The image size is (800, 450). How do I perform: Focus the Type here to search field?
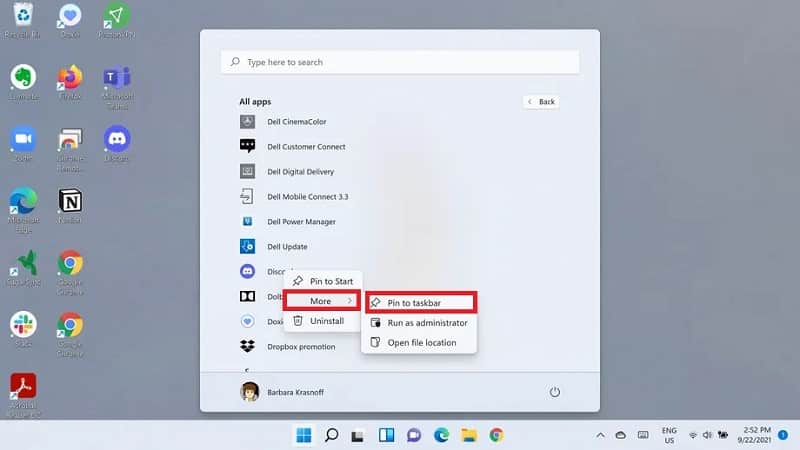pos(400,62)
